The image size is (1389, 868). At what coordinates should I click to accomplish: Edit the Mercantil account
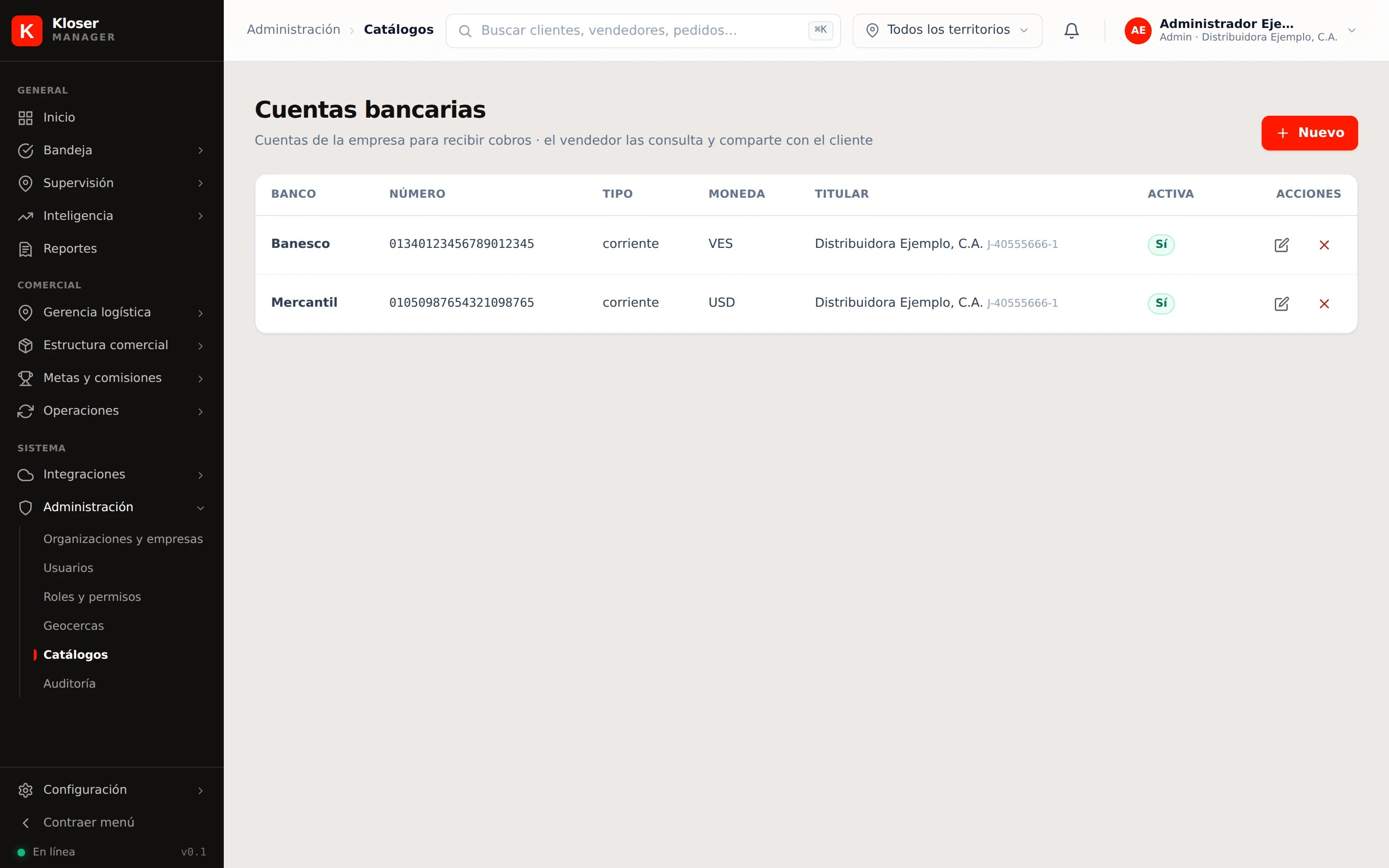click(x=1281, y=304)
